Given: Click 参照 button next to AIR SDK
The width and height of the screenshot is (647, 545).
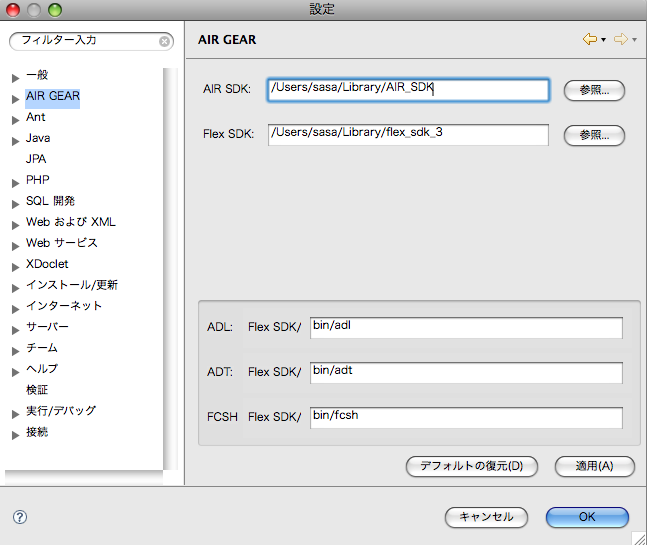Looking at the screenshot, I should [x=594, y=90].
